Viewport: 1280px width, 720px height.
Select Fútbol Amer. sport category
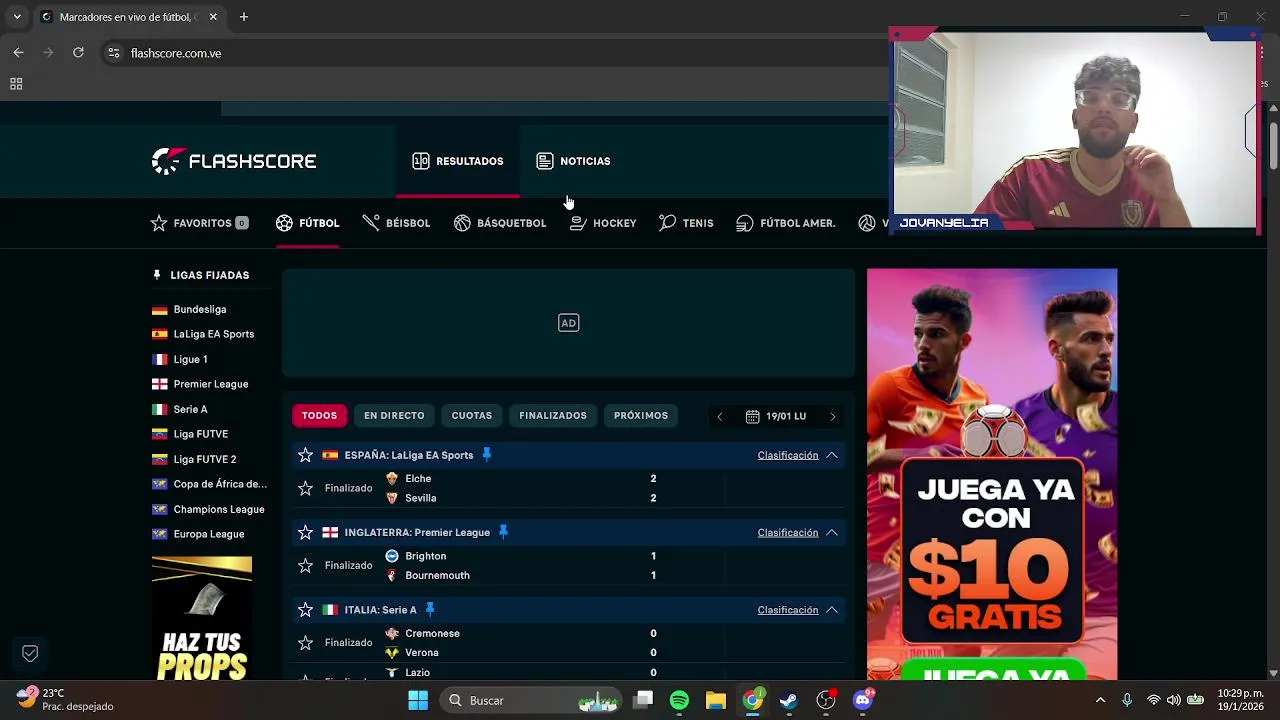point(786,223)
